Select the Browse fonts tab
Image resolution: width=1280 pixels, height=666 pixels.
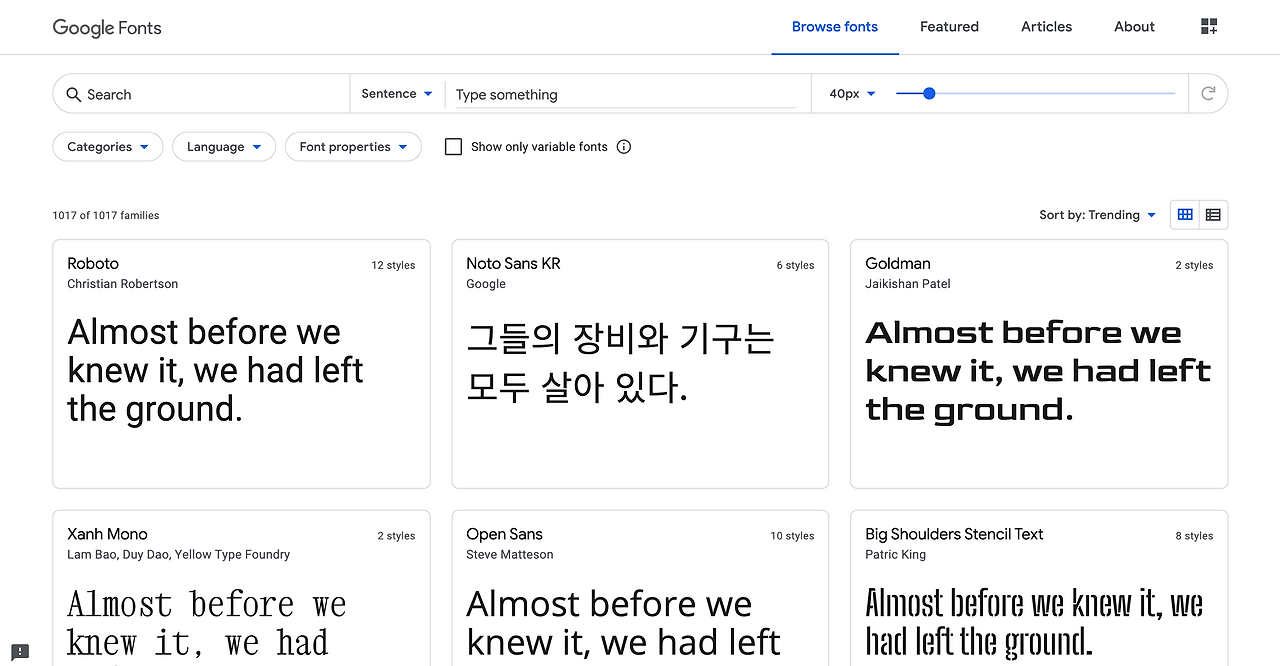click(x=835, y=27)
